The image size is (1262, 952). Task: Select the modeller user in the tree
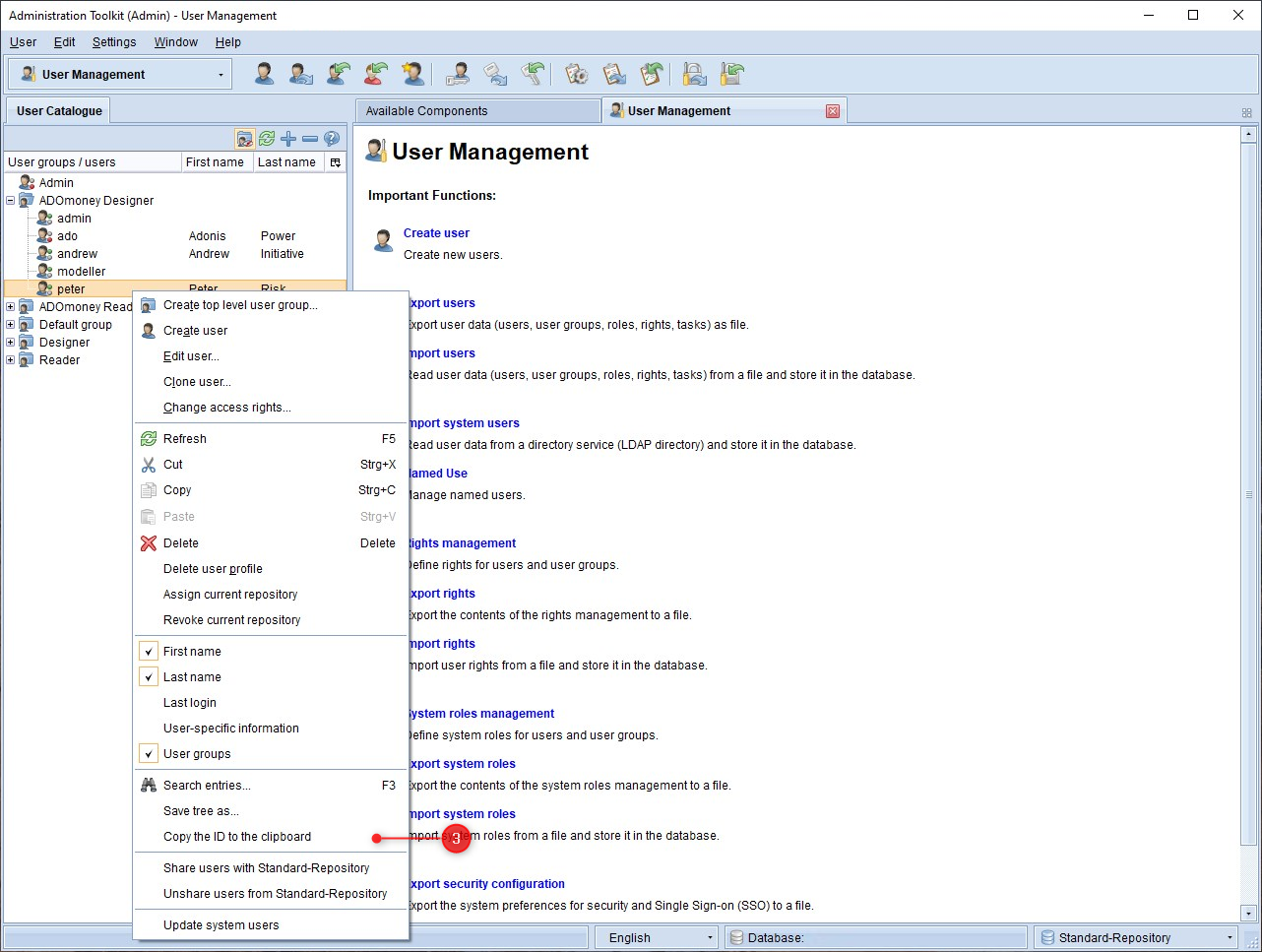(81, 272)
